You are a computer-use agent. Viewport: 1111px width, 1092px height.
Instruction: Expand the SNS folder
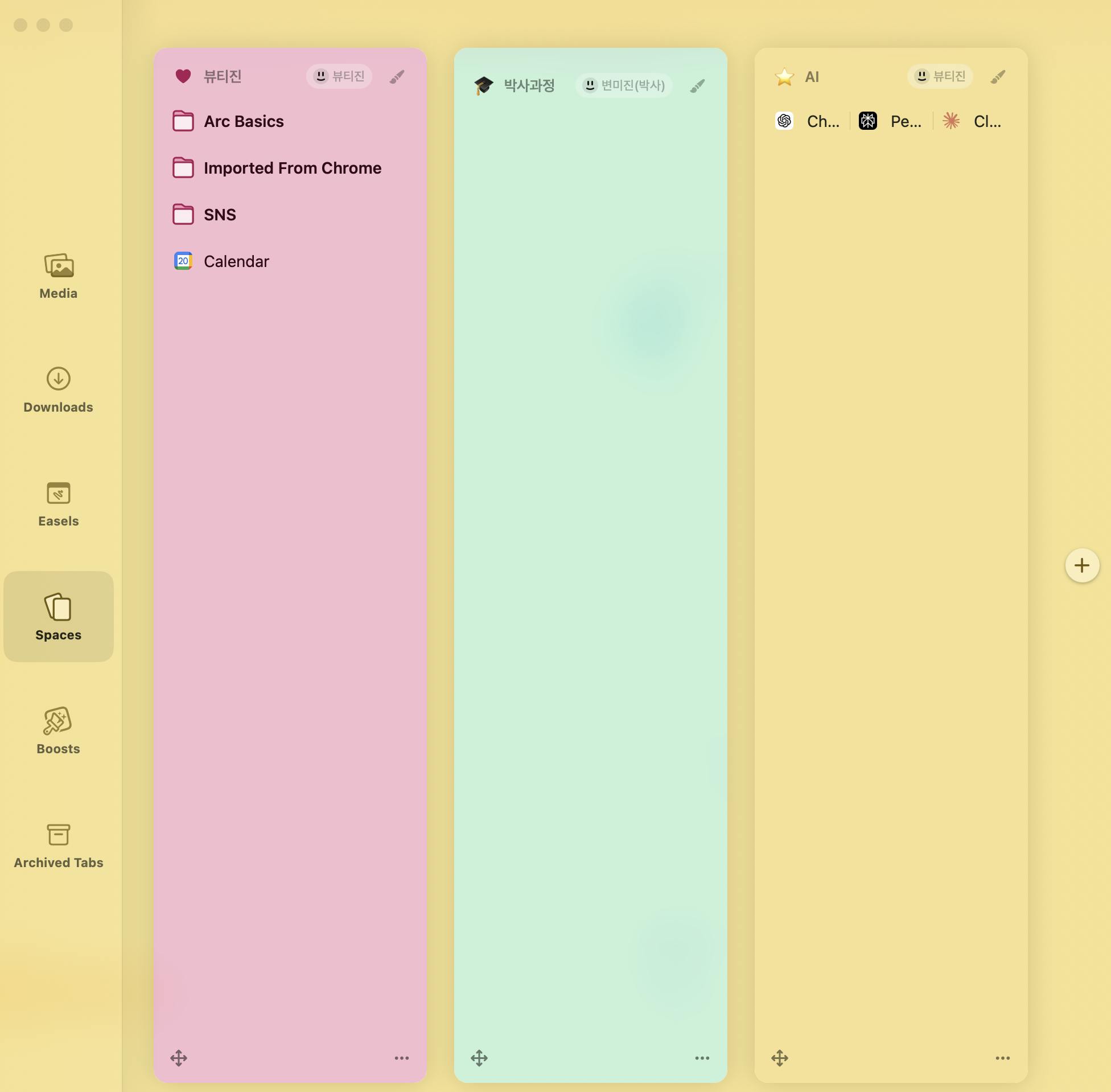tap(220, 215)
